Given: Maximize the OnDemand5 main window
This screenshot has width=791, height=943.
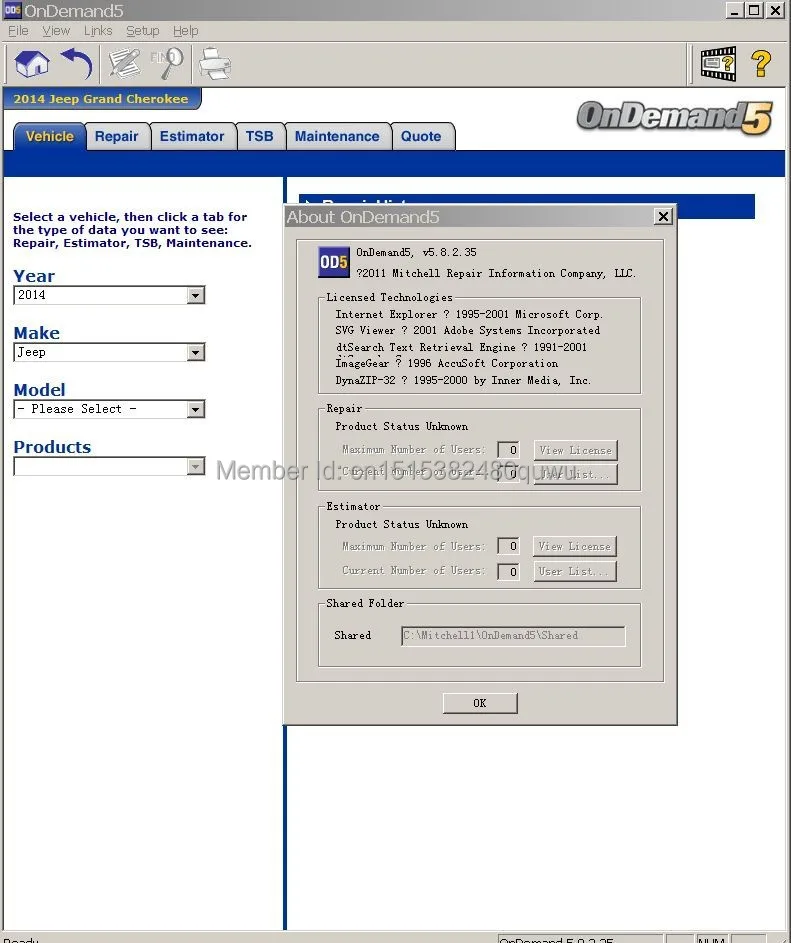Looking at the screenshot, I should 754,10.
